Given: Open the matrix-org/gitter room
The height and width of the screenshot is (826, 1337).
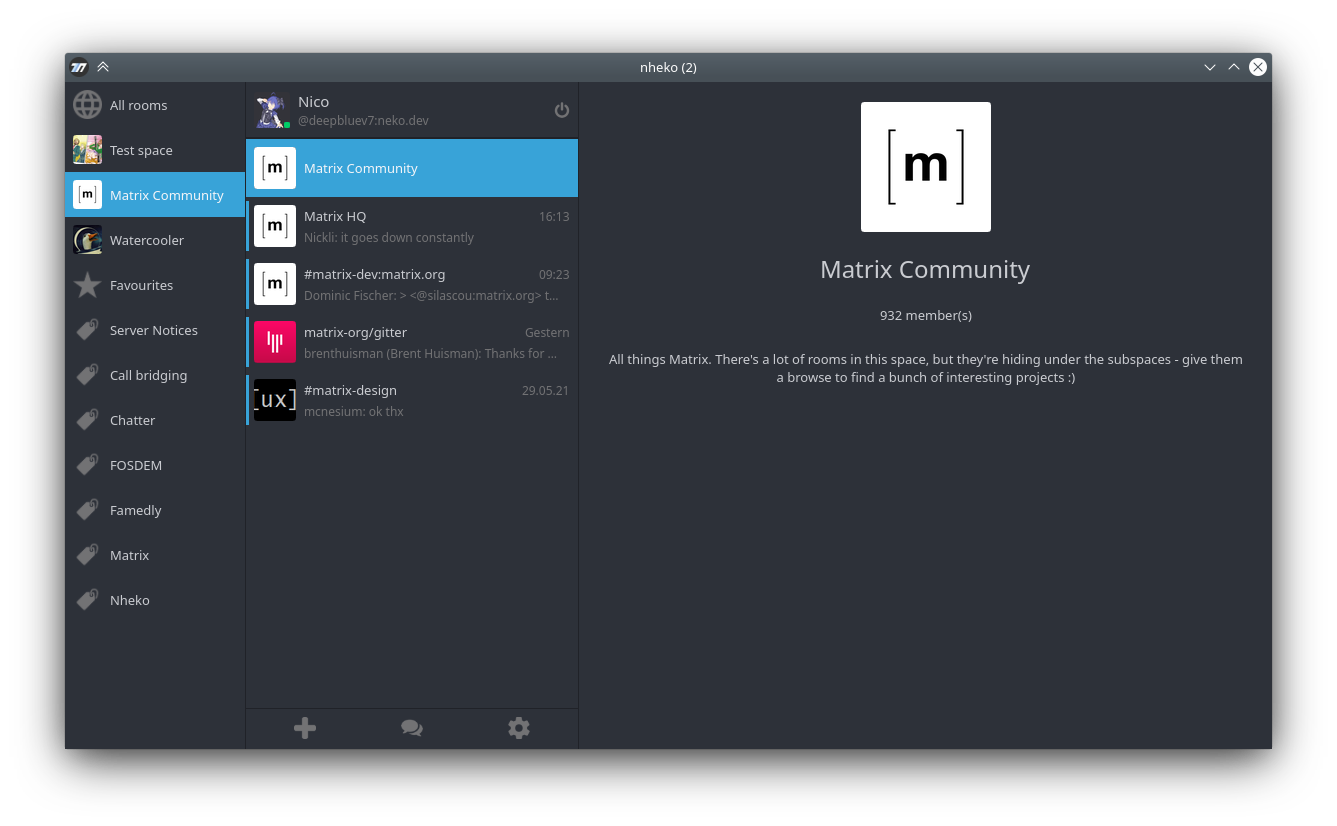Looking at the screenshot, I should (x=412, y=342).
